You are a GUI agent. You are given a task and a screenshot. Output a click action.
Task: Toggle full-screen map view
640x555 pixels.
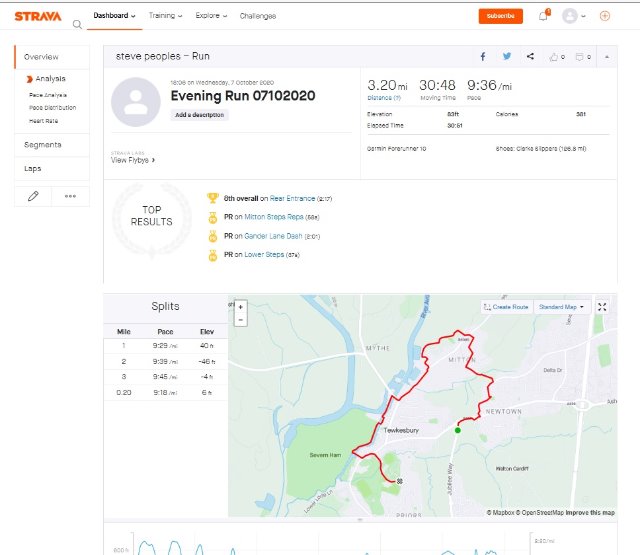[x=602, y=307]
